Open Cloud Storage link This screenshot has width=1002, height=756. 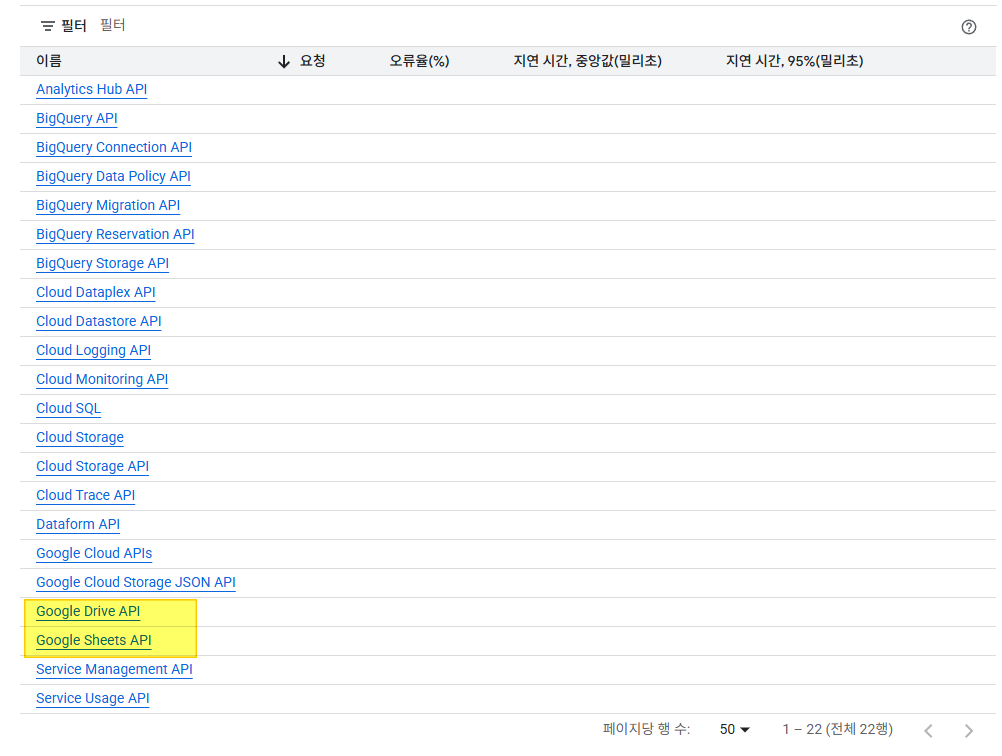click(x=80, y=437)
